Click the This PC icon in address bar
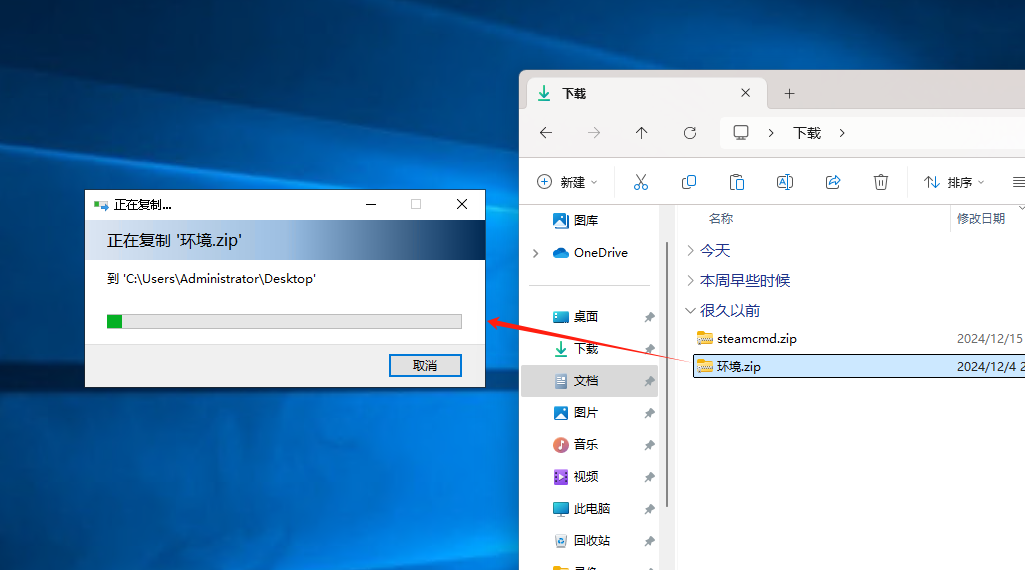 point(741,133)
